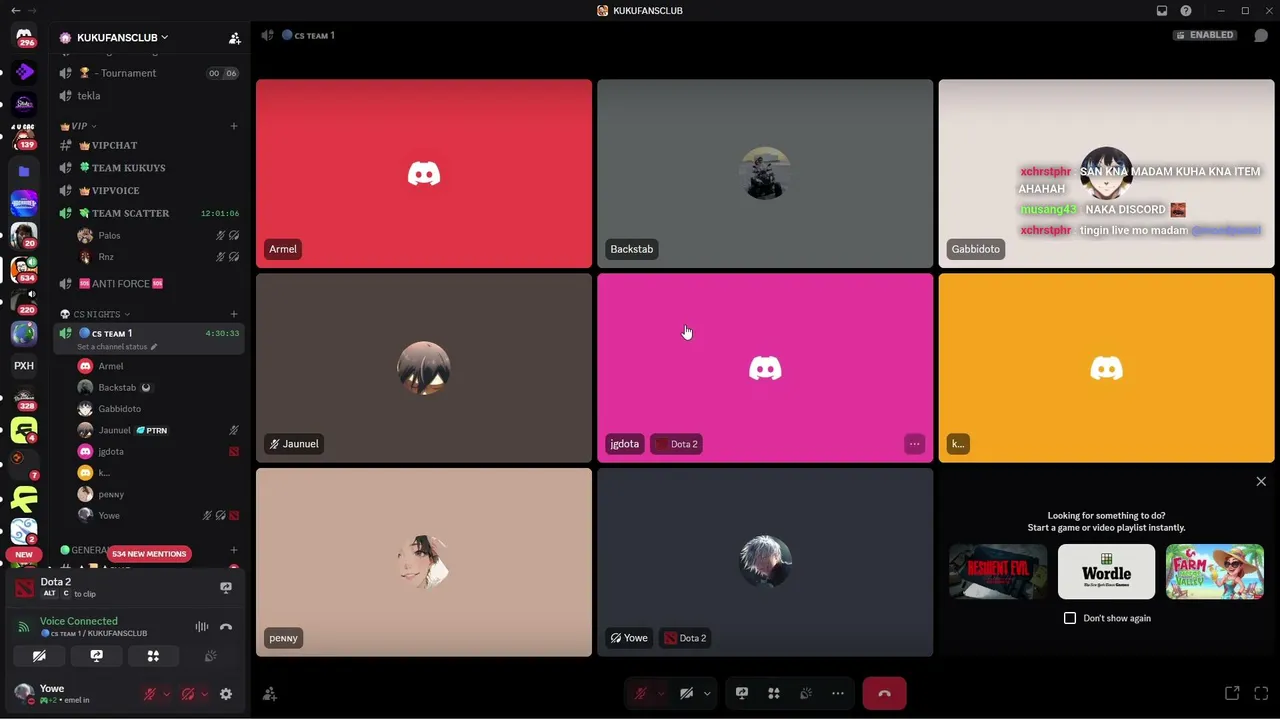Pop out the call window
Screen dimensions: 1280x720
[x=1232, y=694]
